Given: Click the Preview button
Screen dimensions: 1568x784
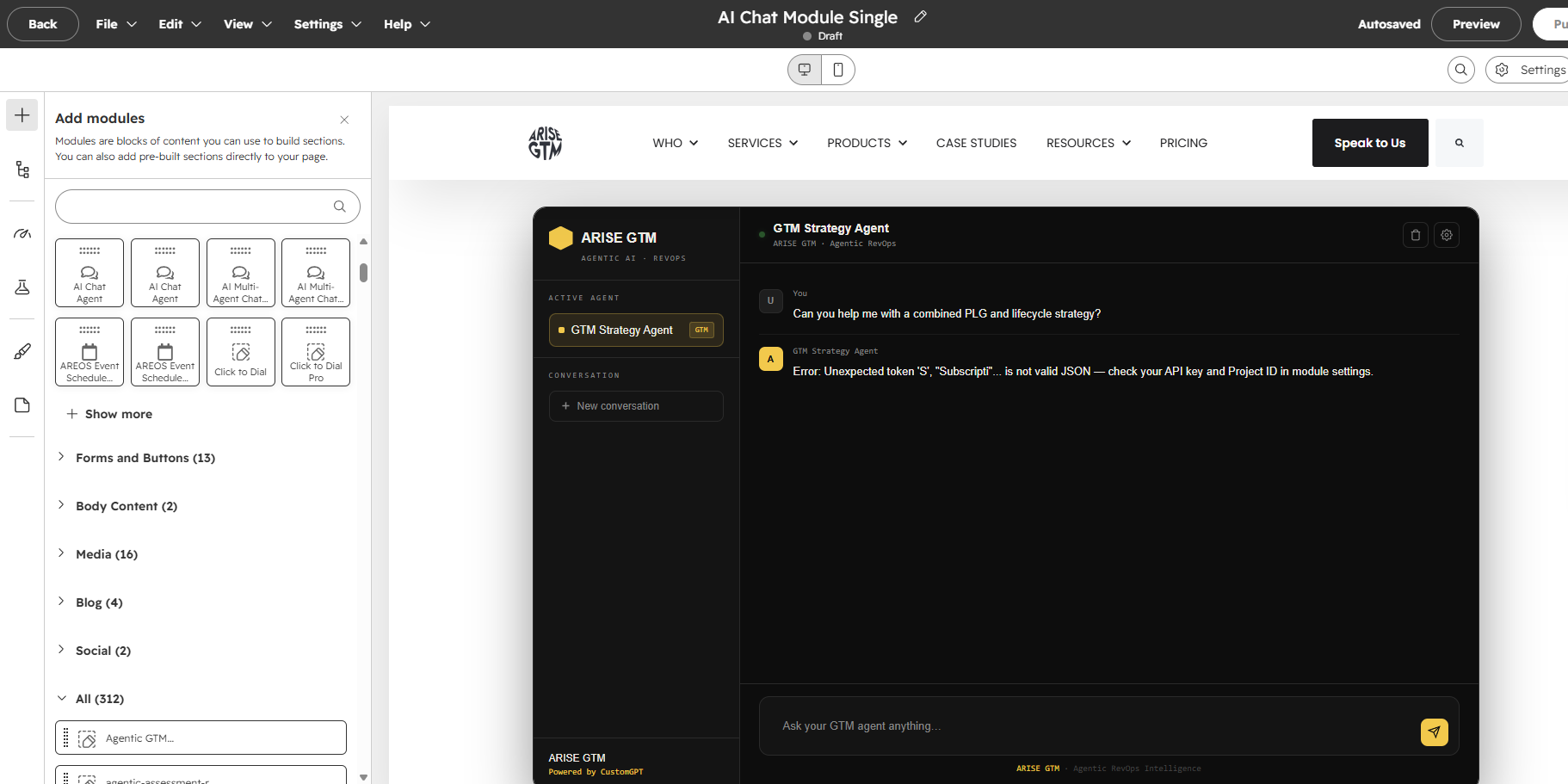Looking at the screenshot, I should [1476, 24].
